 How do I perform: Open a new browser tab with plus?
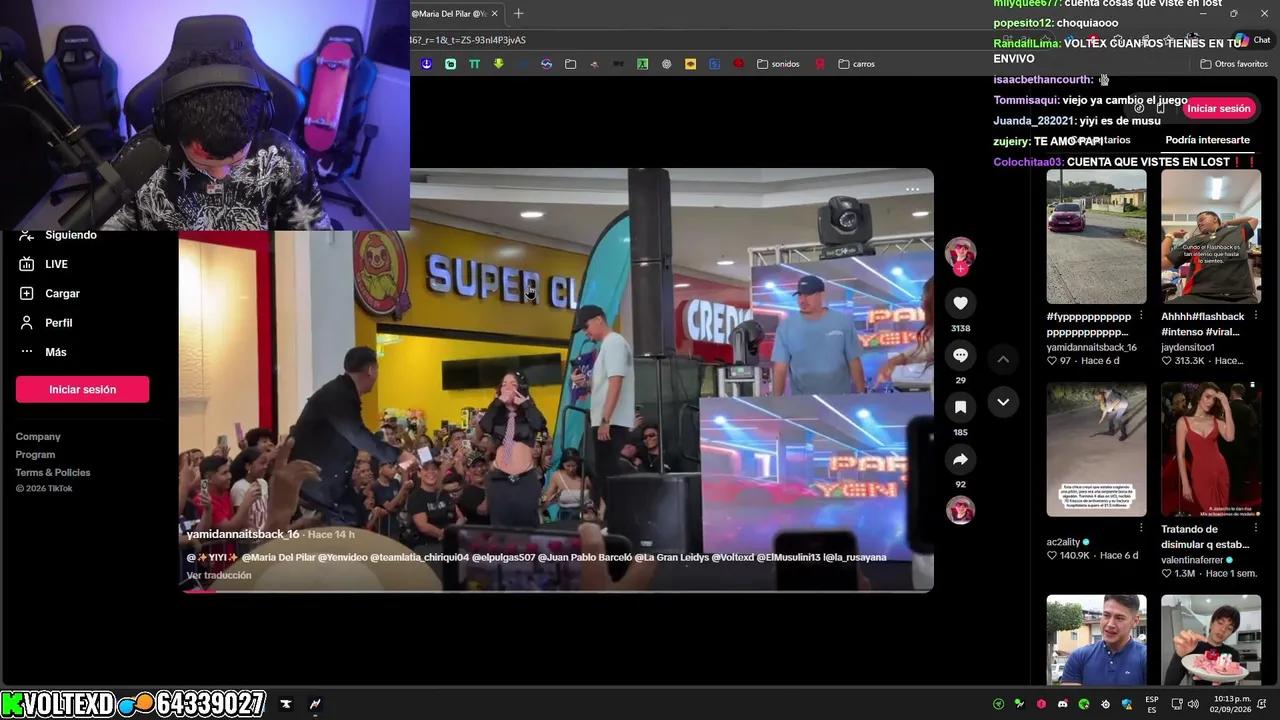tap(518, 13)
